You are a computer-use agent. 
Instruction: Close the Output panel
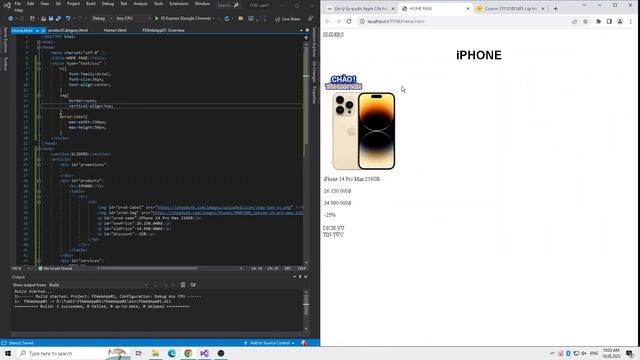click(306, 277)
